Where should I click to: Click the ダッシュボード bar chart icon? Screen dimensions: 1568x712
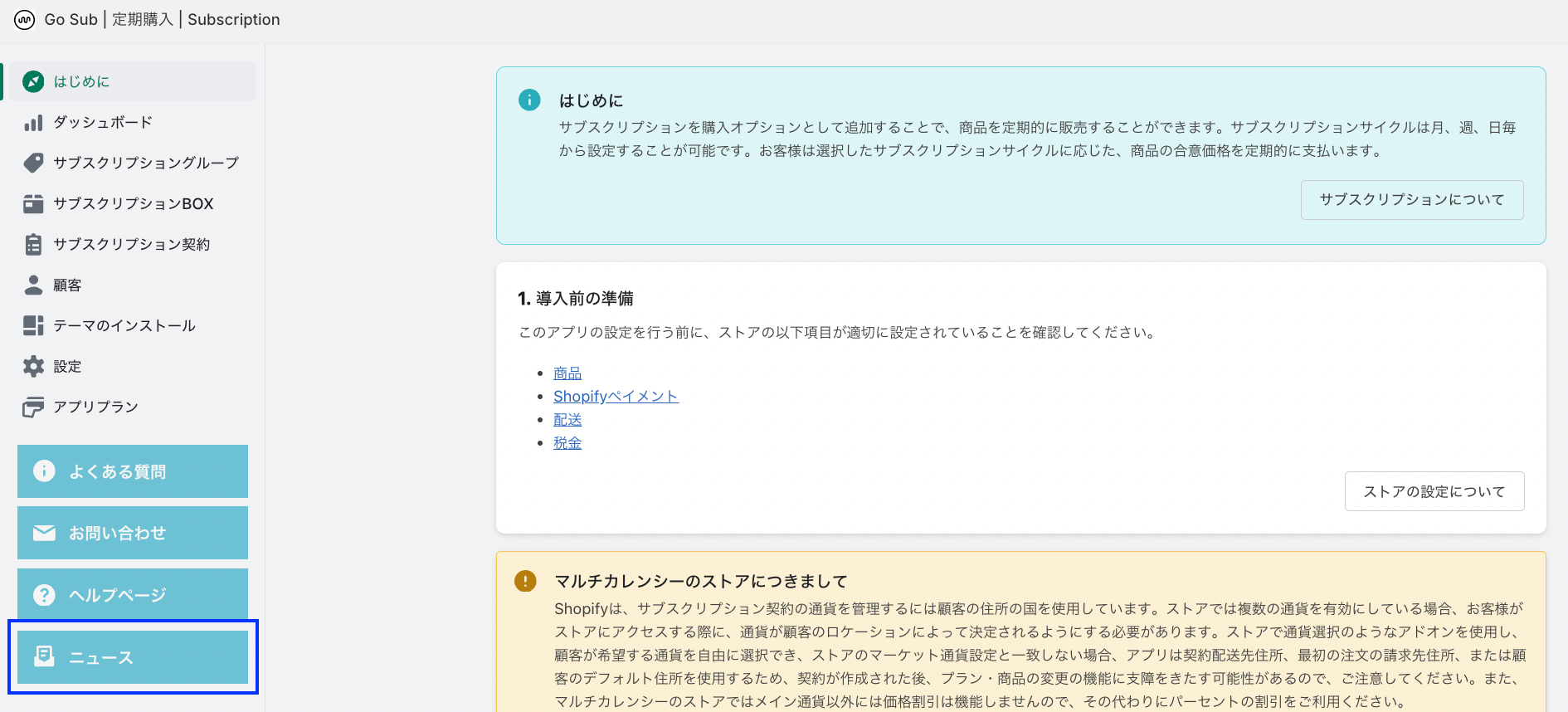coord(33,123)
